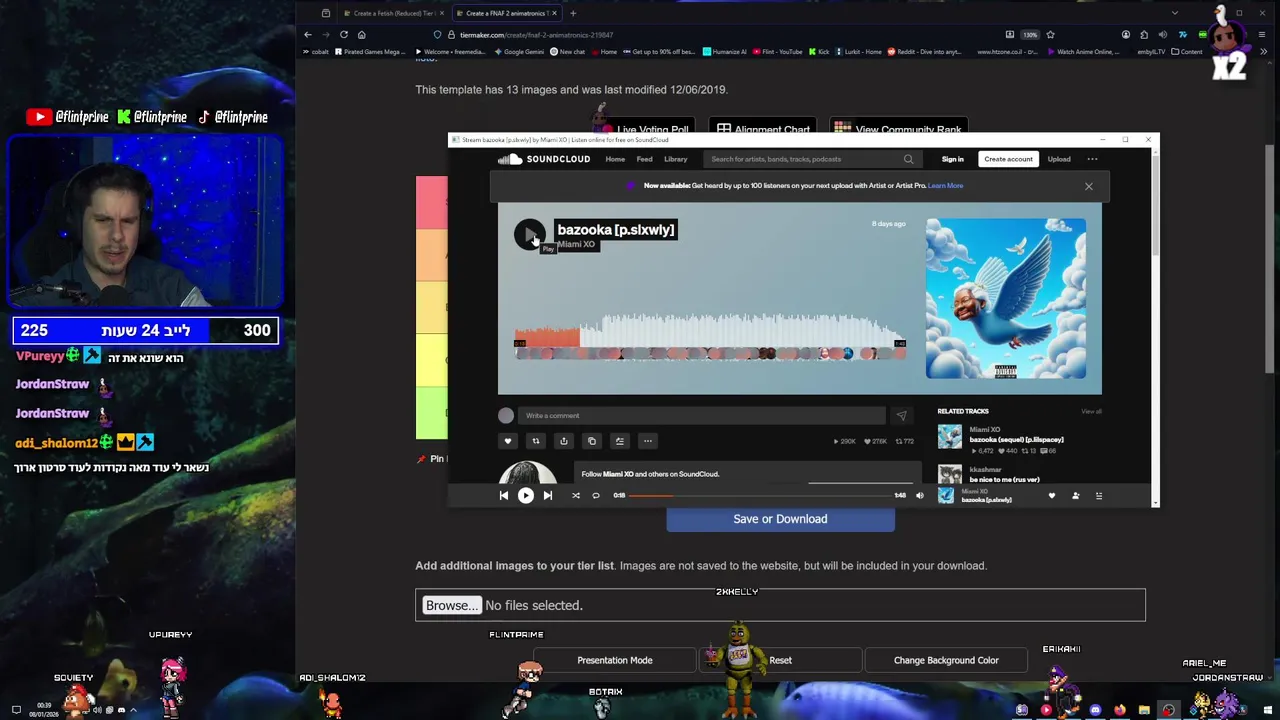The width and height of the screenshot is (1280, 720).
Task: Open the Live Voting Poll
Action: click(x=644, y=129)
